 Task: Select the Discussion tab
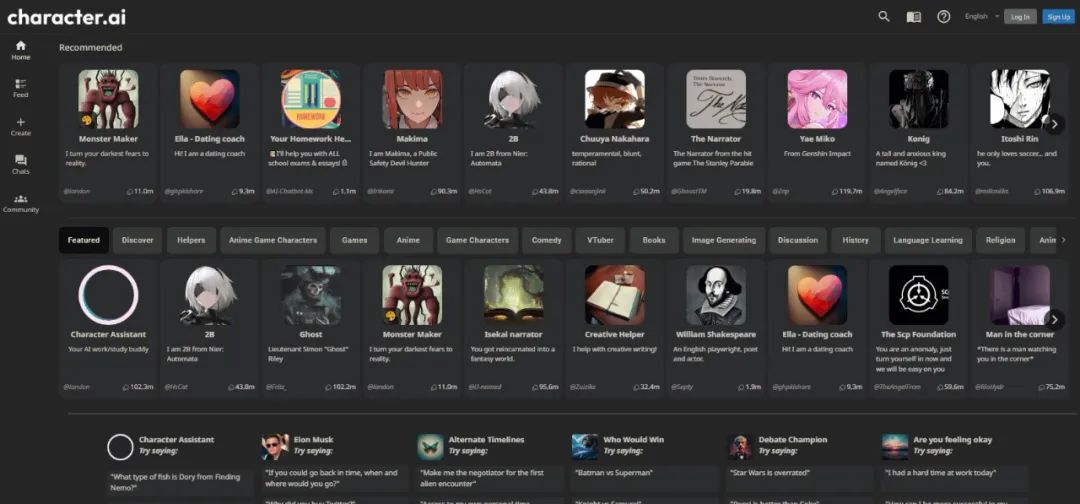point(798,240)
